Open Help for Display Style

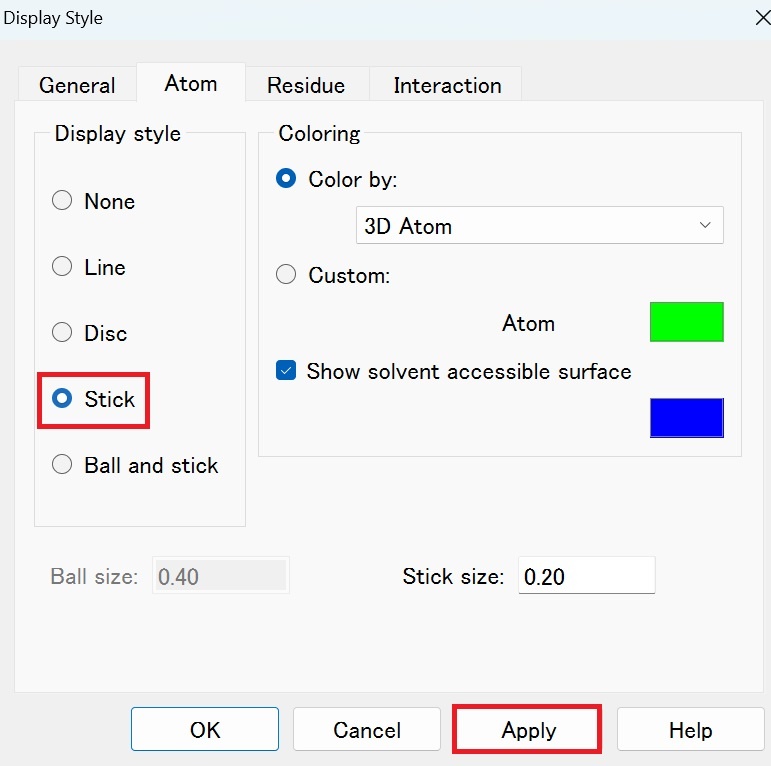tap(690, 729)
